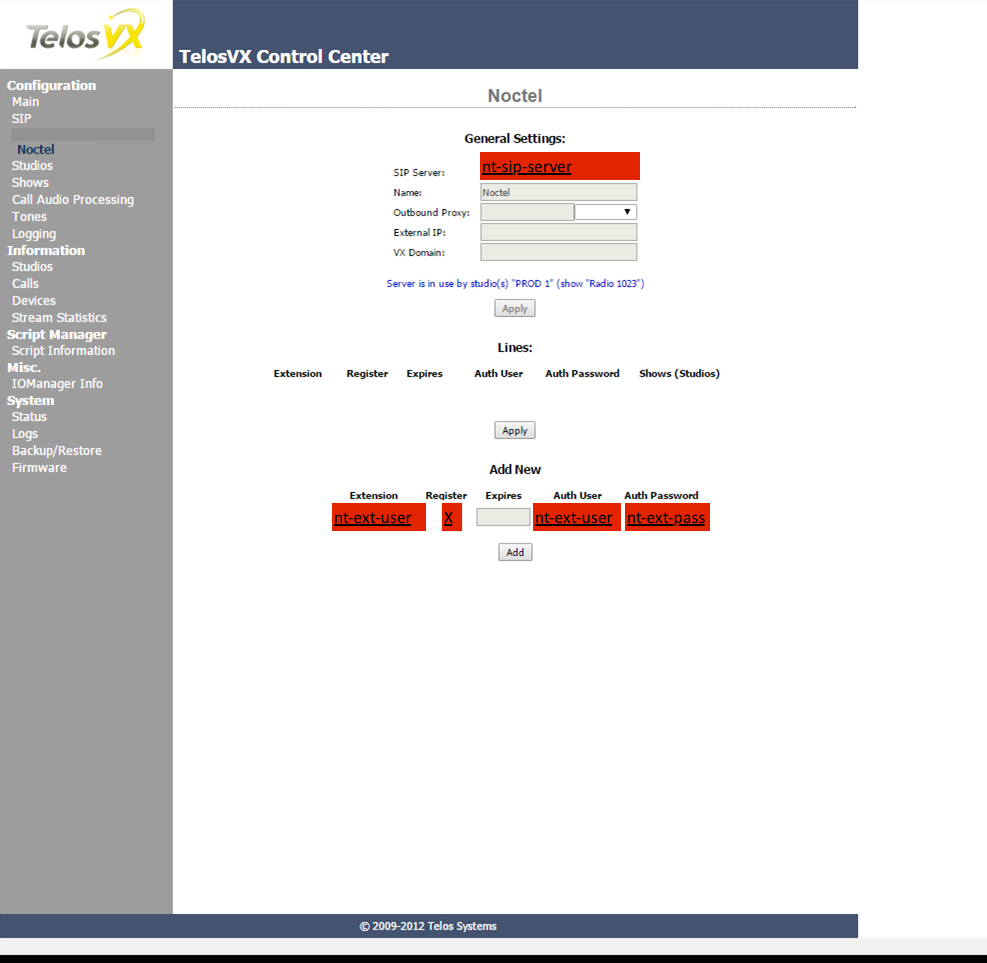This screenshot has height=963, width=987.
Task: Select the Noctel SIP server entry
Action: (36, 150)
